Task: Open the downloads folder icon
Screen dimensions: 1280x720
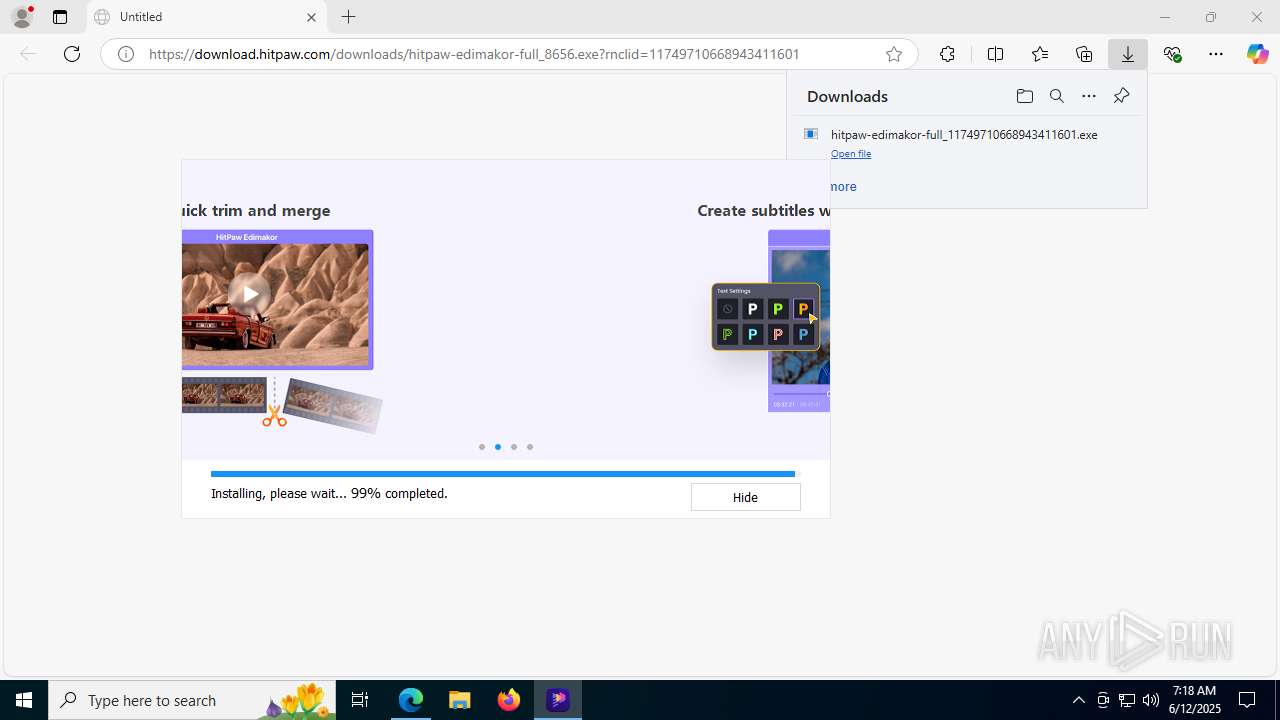Action: tap(1024, 96)
